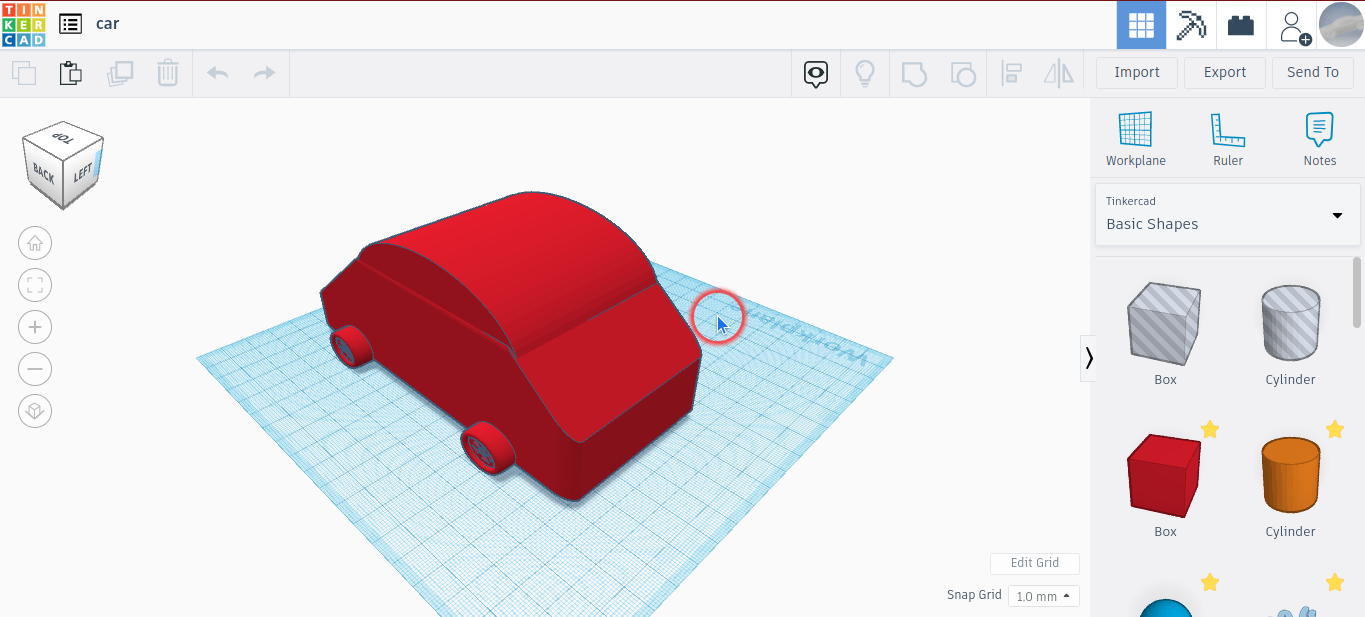
Task: Open the Tinkercad designs dashboard tab
Action: coord(1141,25)
